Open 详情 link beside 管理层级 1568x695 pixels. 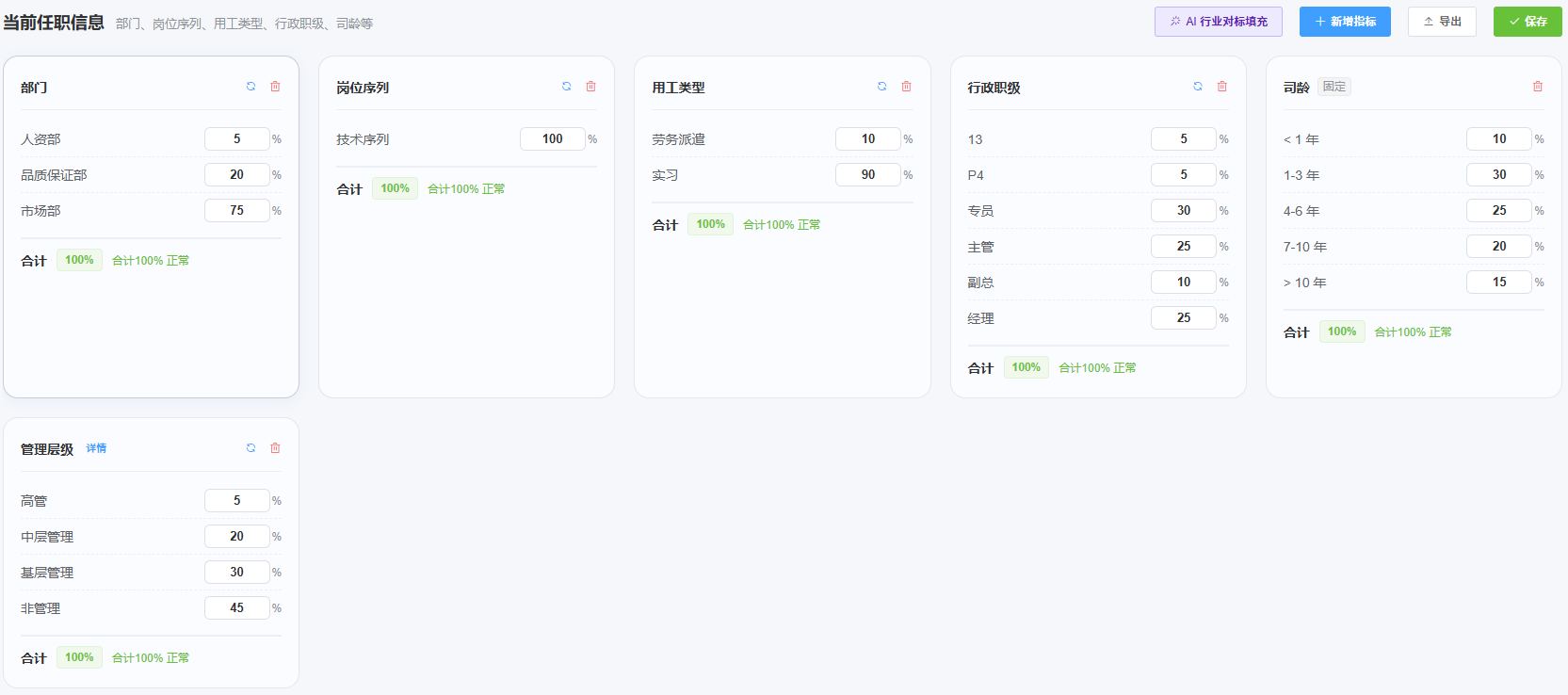(96, 448)
